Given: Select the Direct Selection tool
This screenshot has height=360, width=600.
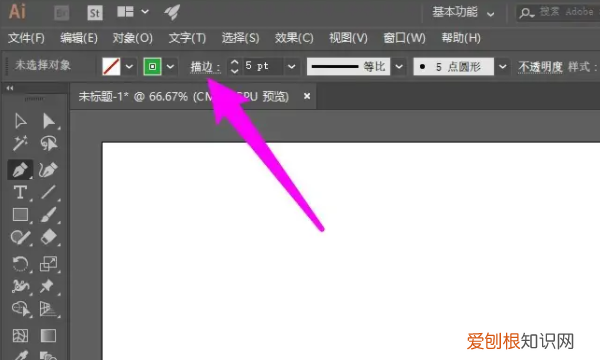Looking at the screenshot, I should pyautogui.click(x=49, y=121).
